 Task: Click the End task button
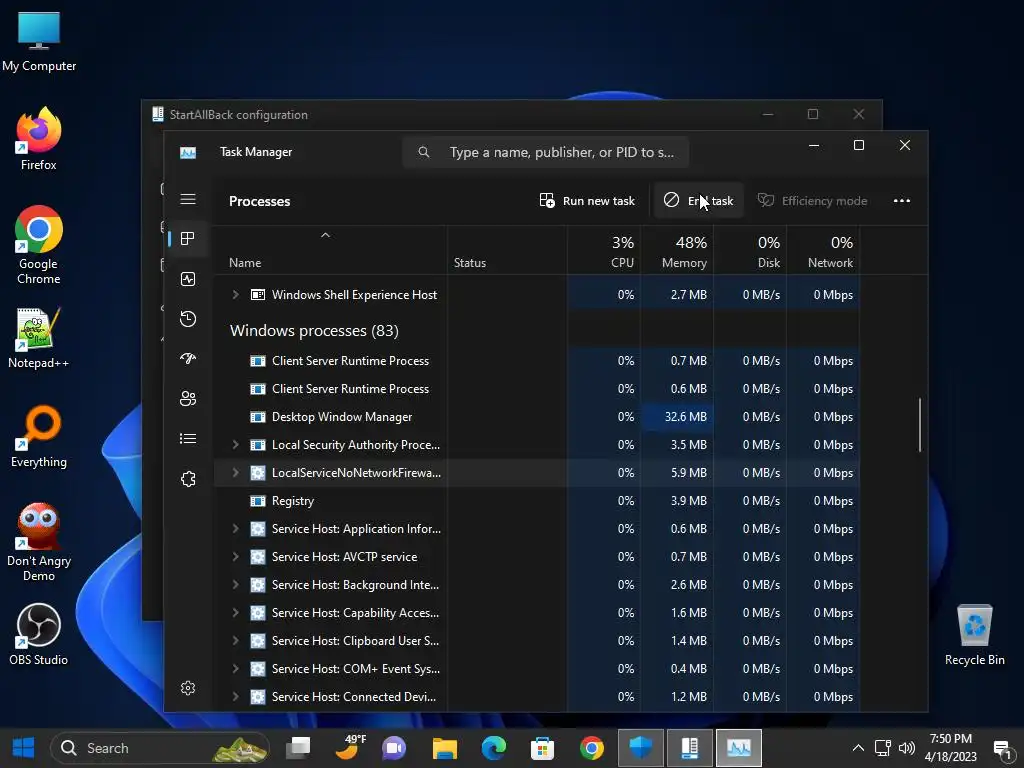point(699,200)
